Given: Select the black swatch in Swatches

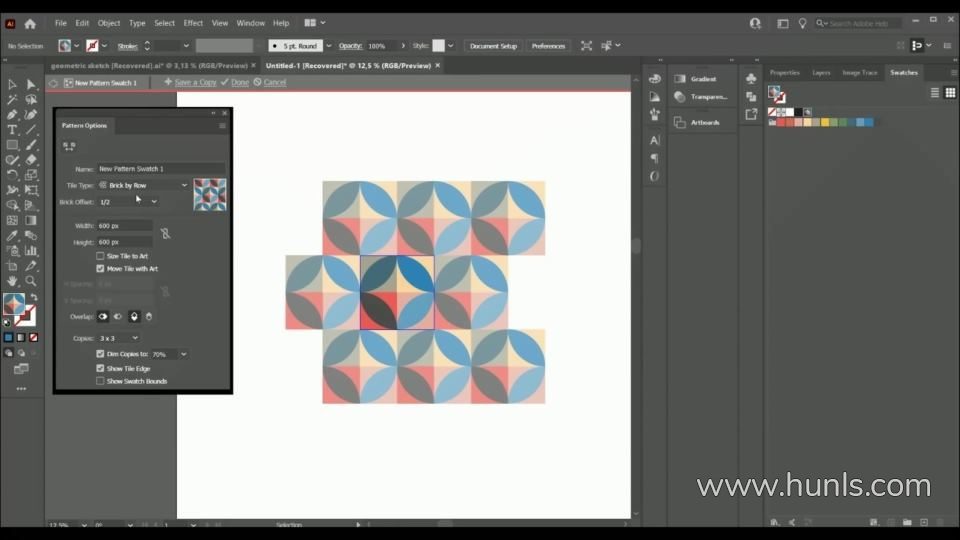Looking at the screenshot, I should tap(798, 112).
